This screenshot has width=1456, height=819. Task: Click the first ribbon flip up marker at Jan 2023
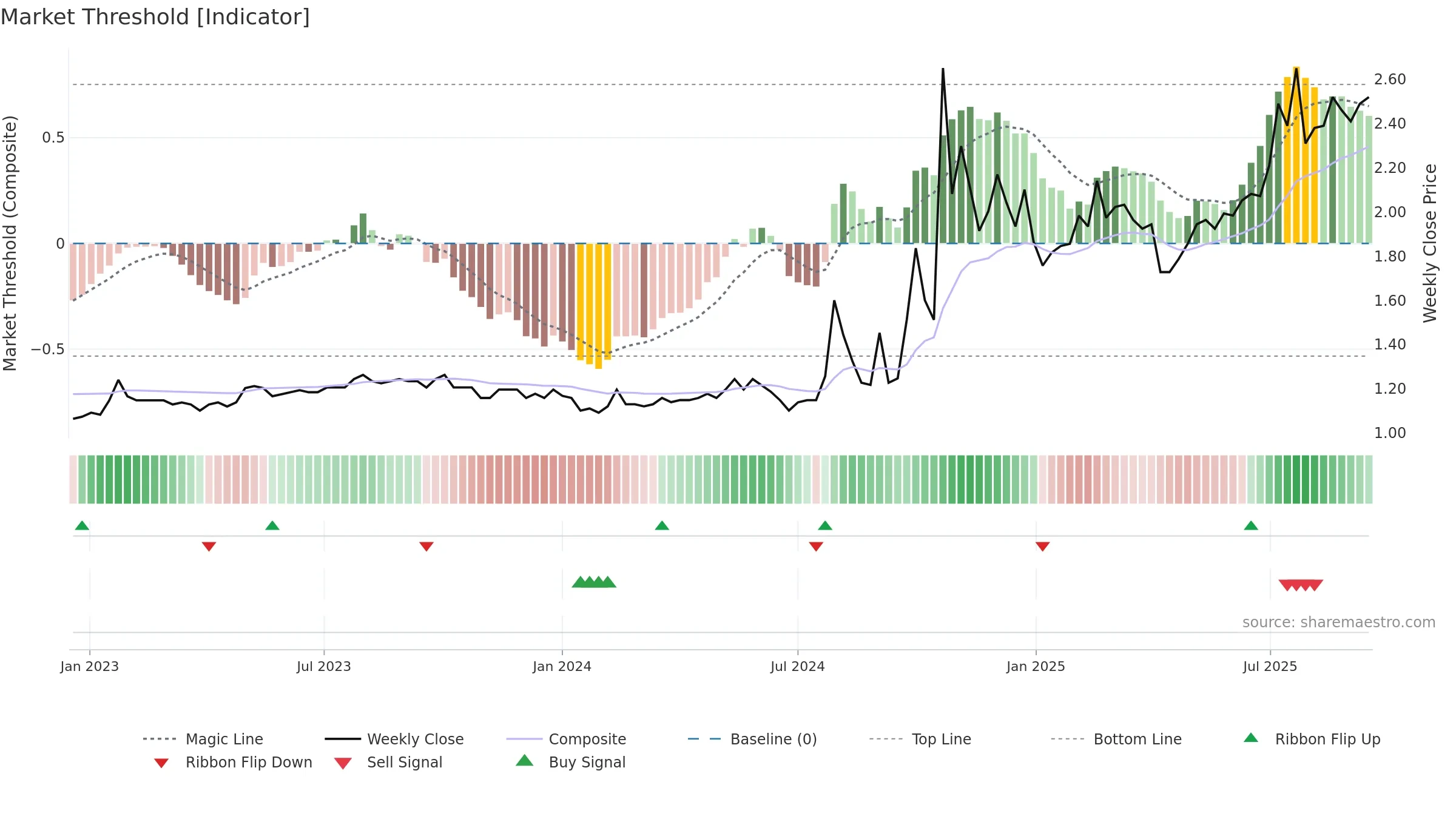point(82,525)
